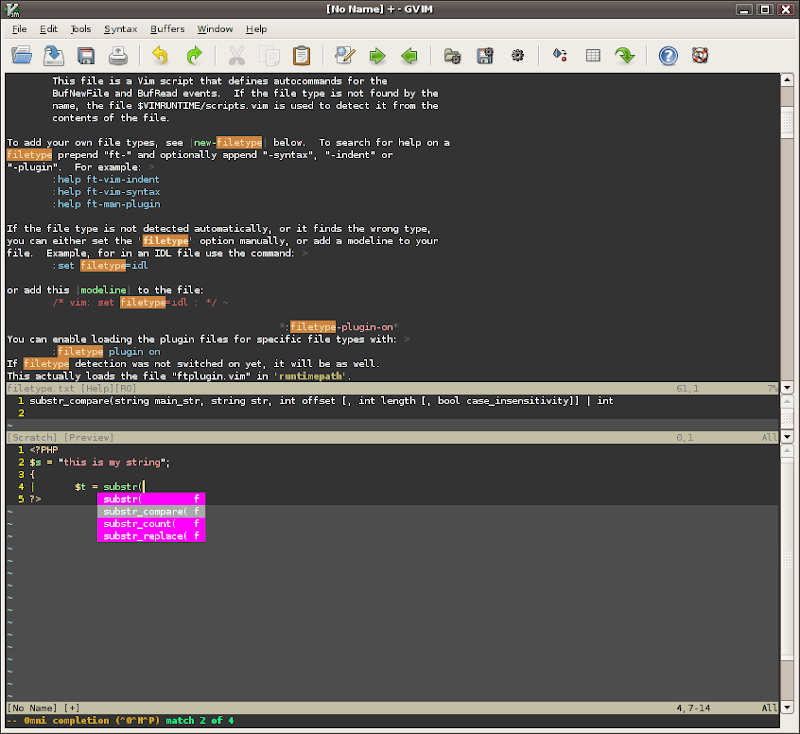Select substr_compare( completion entry
This screenshot has height=734, width=800.
pyautogui.click(x=151, y=511)
